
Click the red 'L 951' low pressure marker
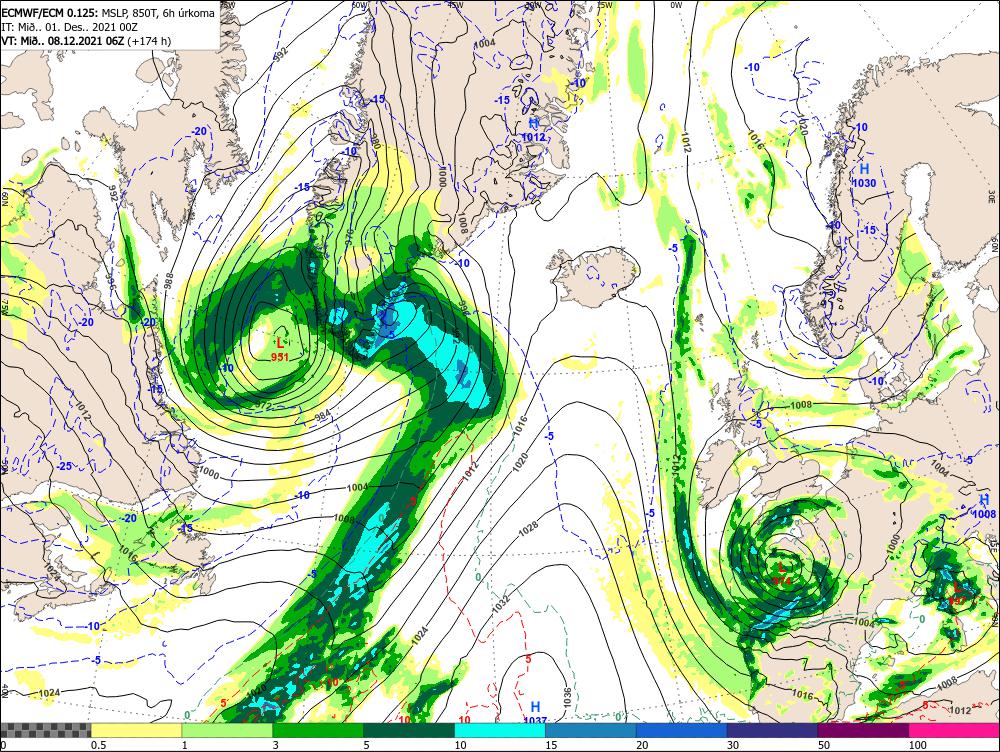point(279,350)
